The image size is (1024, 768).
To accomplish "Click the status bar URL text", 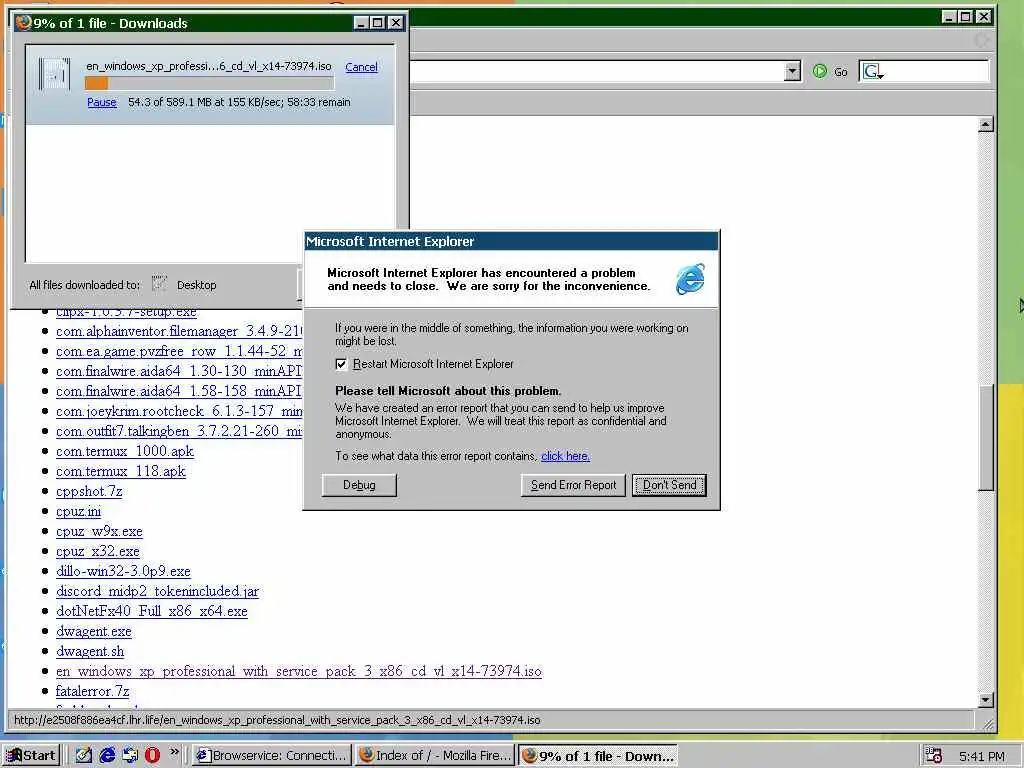I will (x=277, y=720).
